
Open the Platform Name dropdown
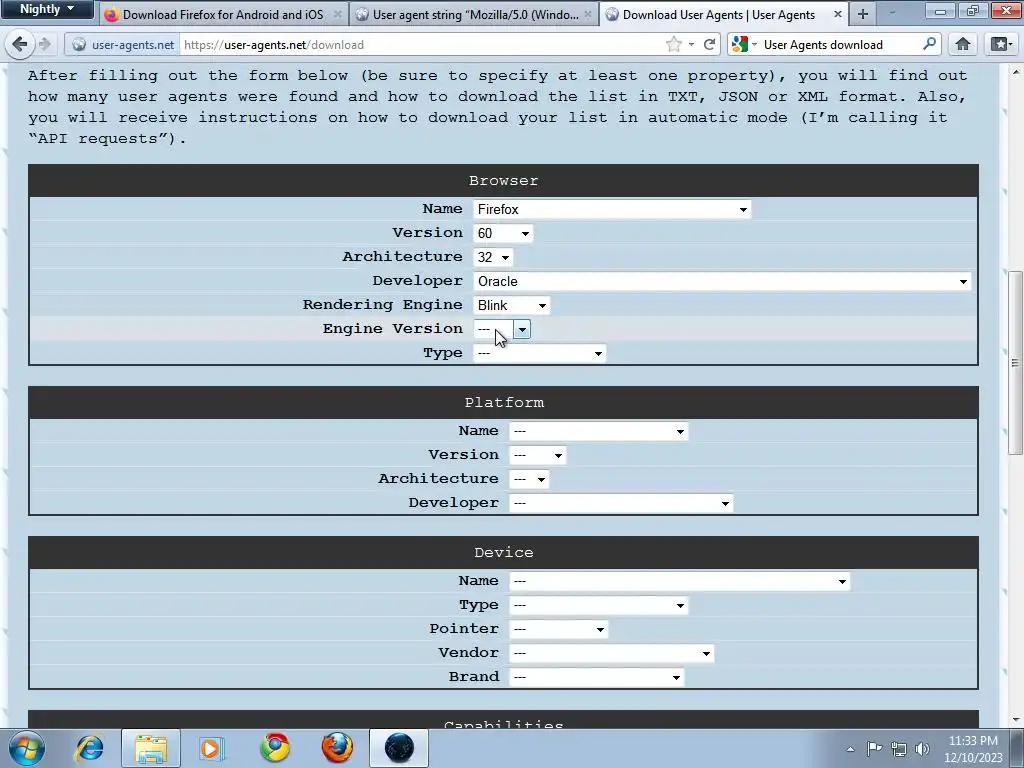pos(599,431)
